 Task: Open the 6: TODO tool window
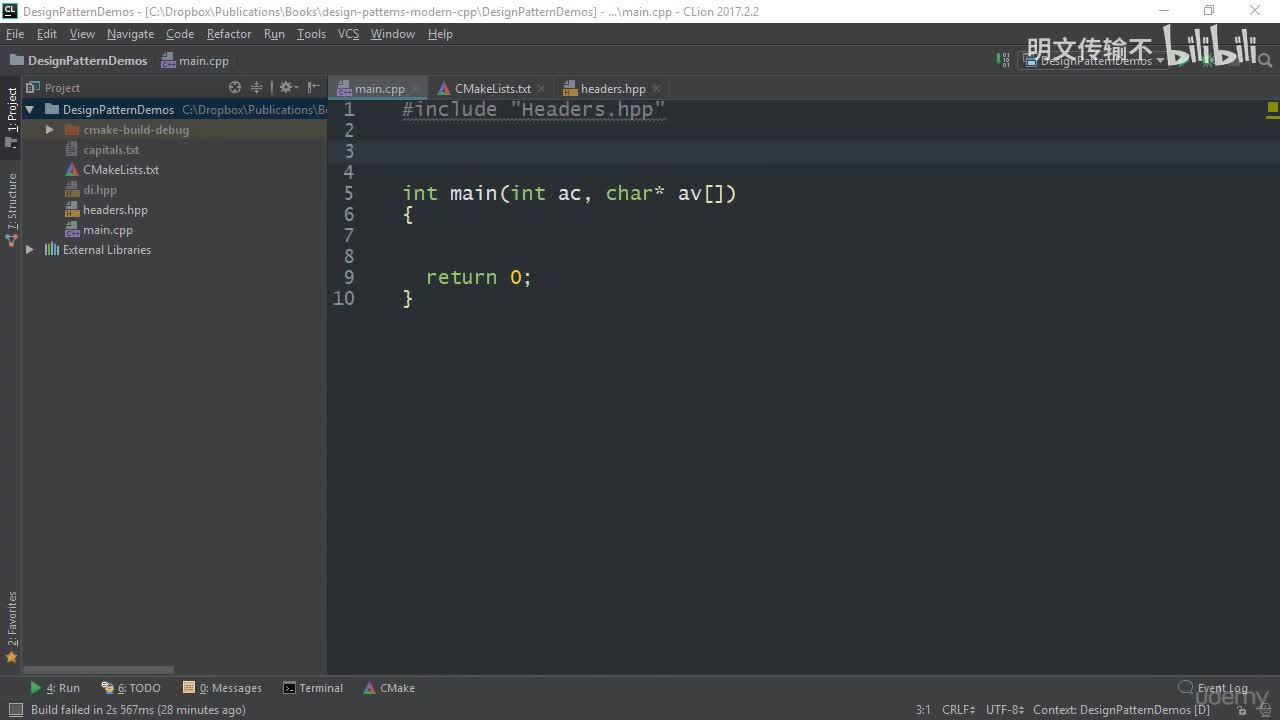(131, 688)
